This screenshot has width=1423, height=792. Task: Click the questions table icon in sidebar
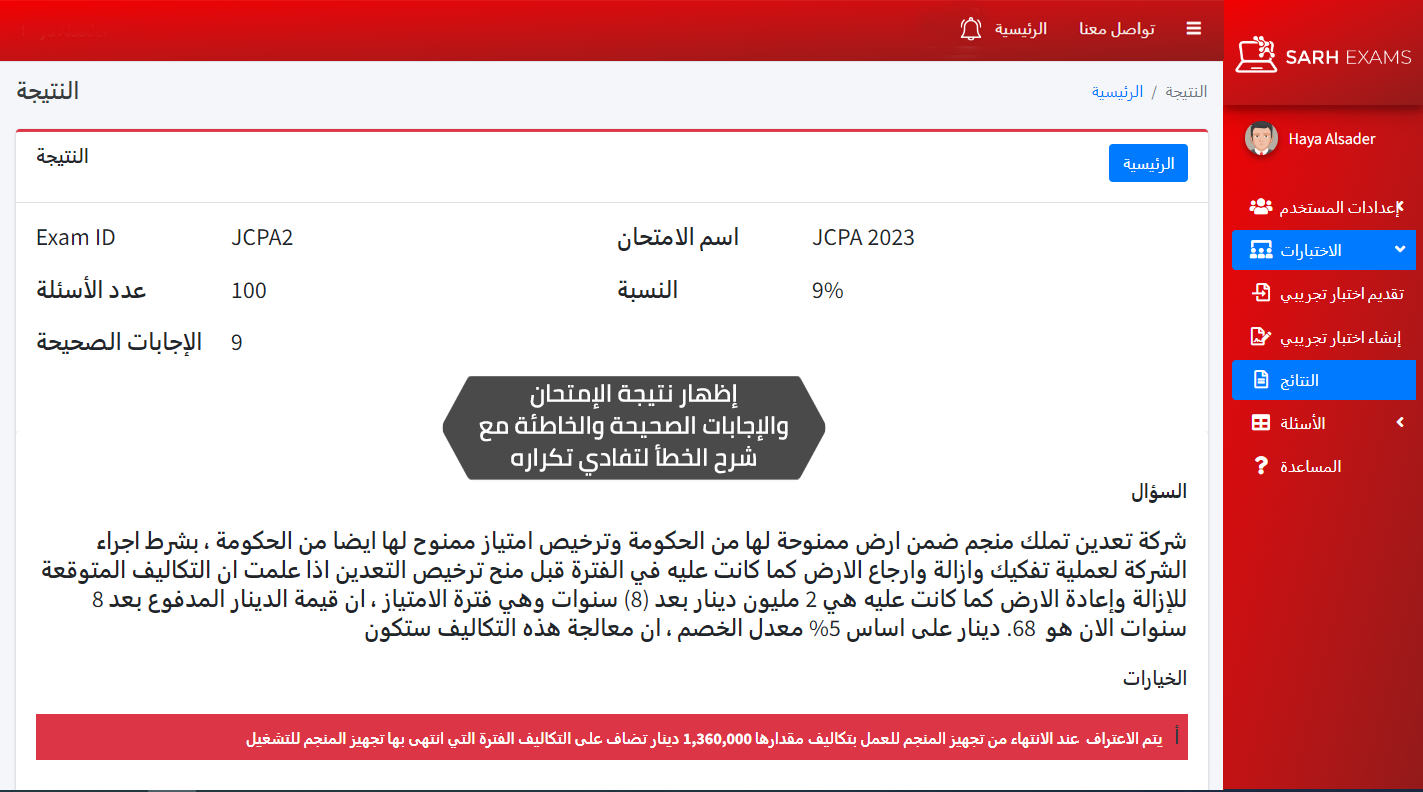(x=1261, y=423)
